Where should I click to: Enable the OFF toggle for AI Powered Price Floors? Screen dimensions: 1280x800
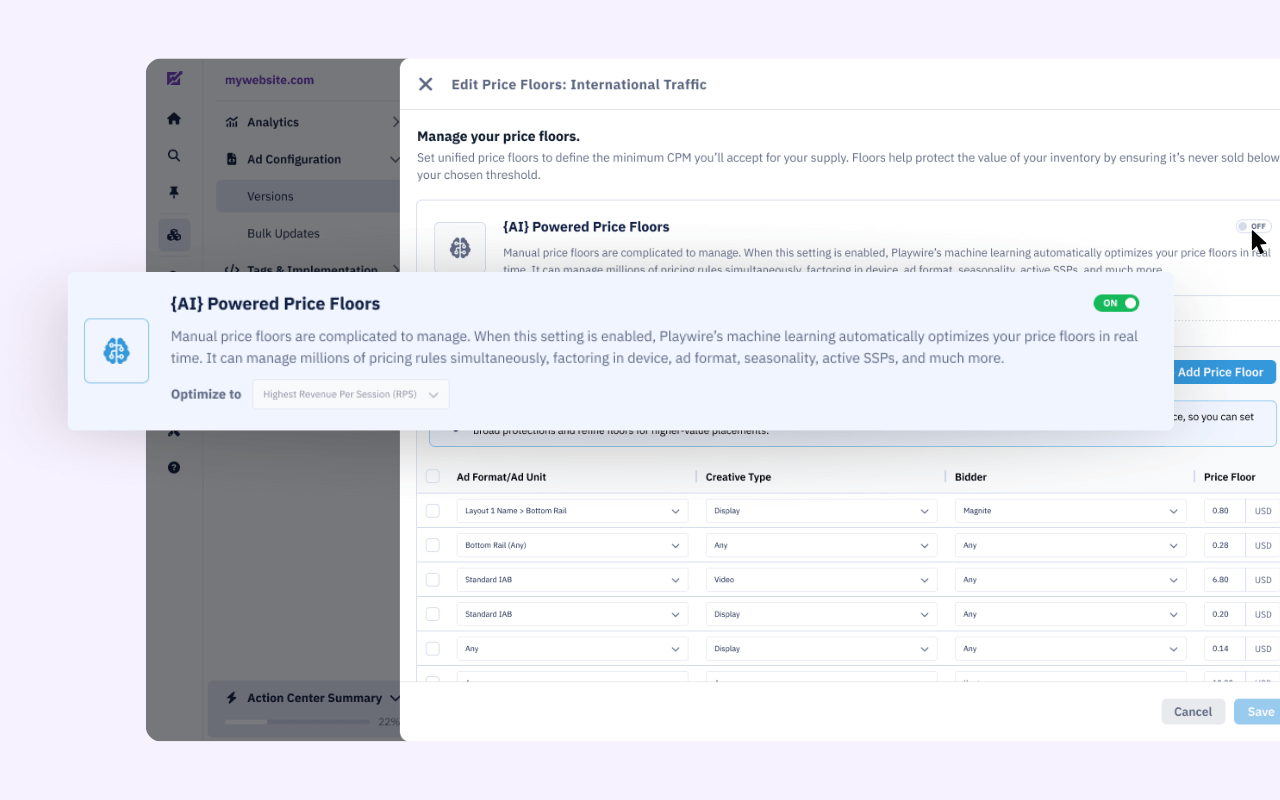(x=1253, y=226)
